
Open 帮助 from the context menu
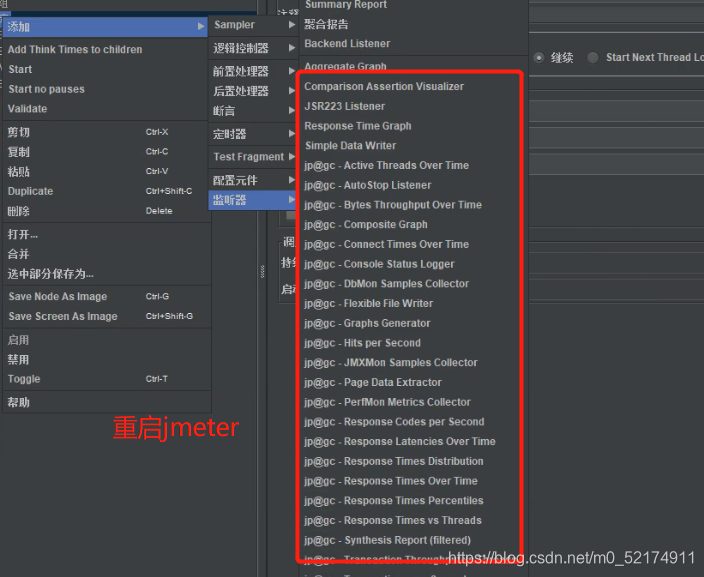tap(105, 402)
